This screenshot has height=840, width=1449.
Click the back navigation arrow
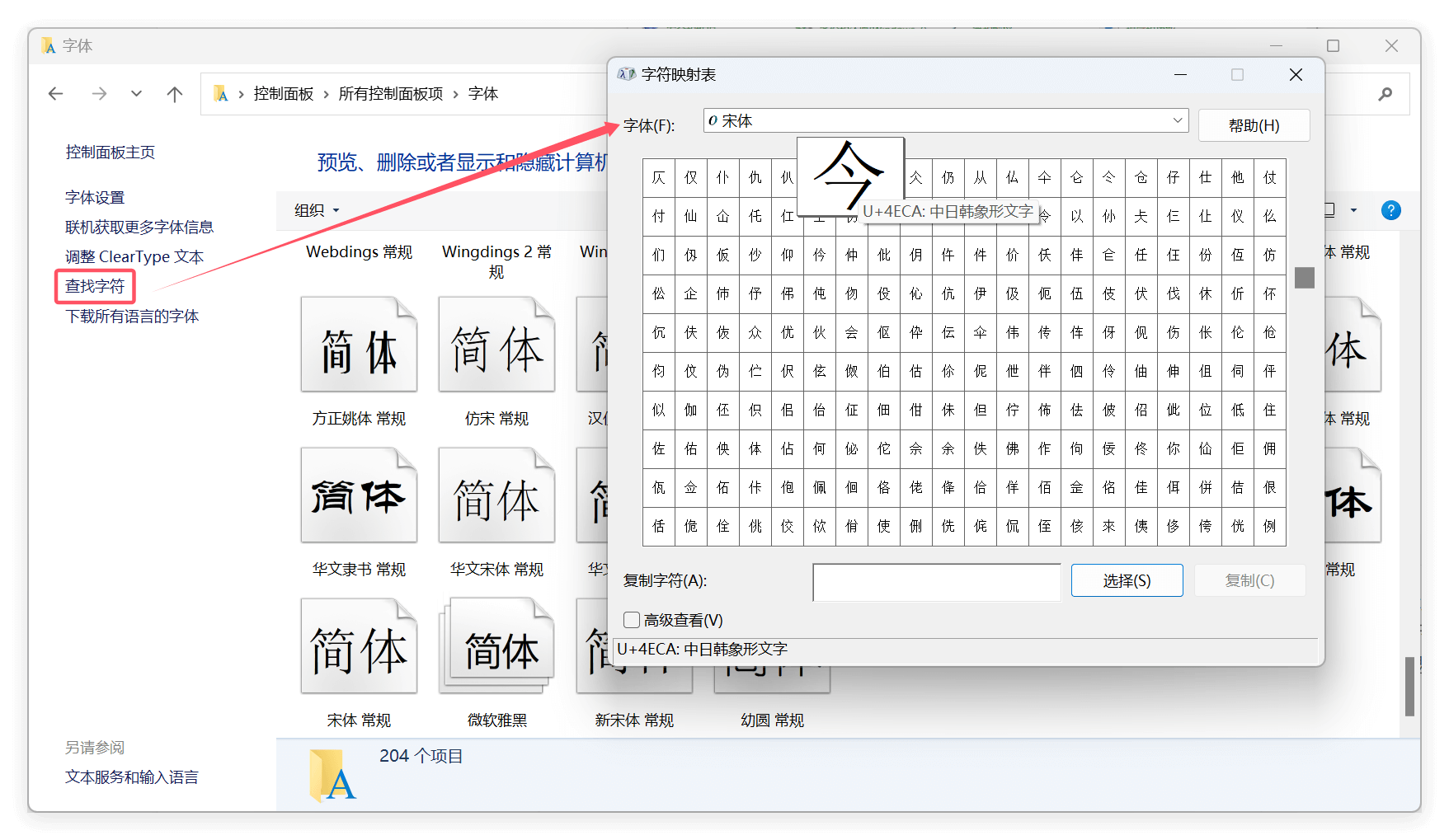pyautogui.click(x=55, y=93)
